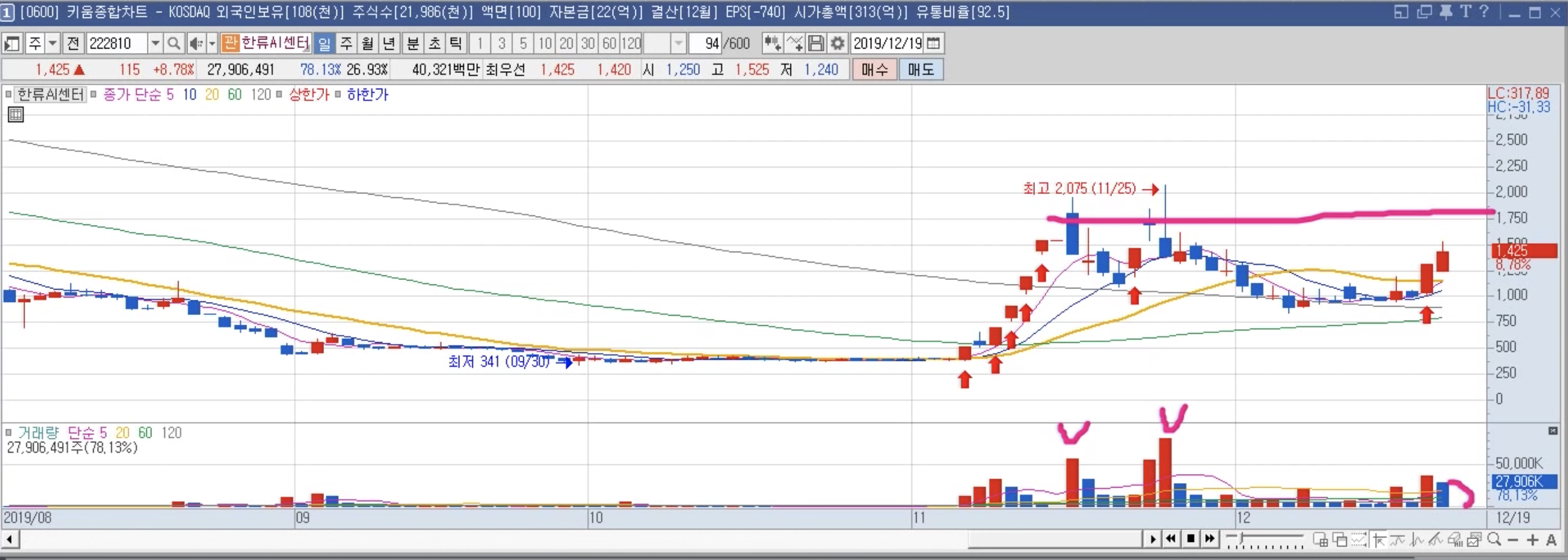Click the small collapse icon right of volume panel
Image resolution: width=1568 pixels, height=560 pixels.
1552,431
